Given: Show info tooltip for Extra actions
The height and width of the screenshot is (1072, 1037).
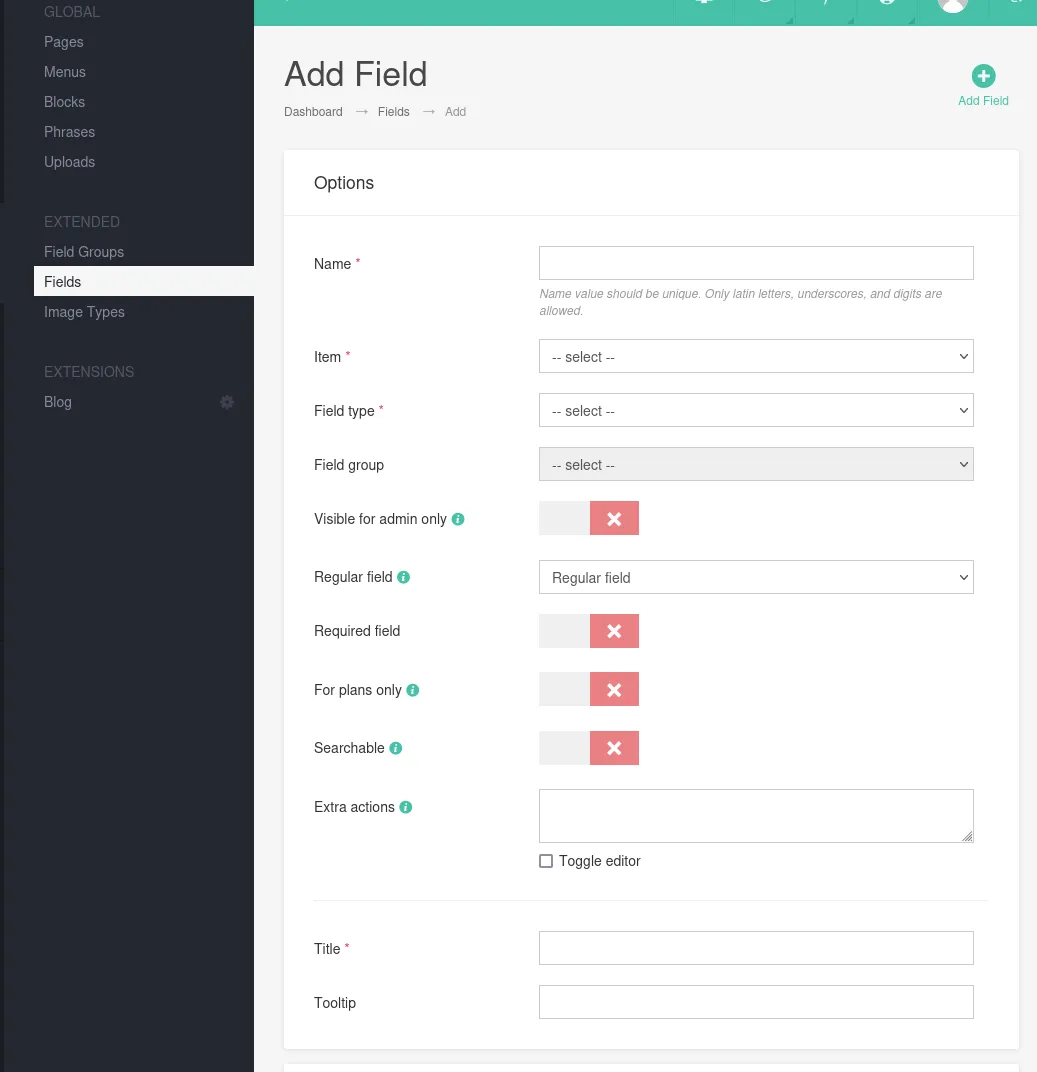Looking at the screenshot, I should click(x=406, y=807).
